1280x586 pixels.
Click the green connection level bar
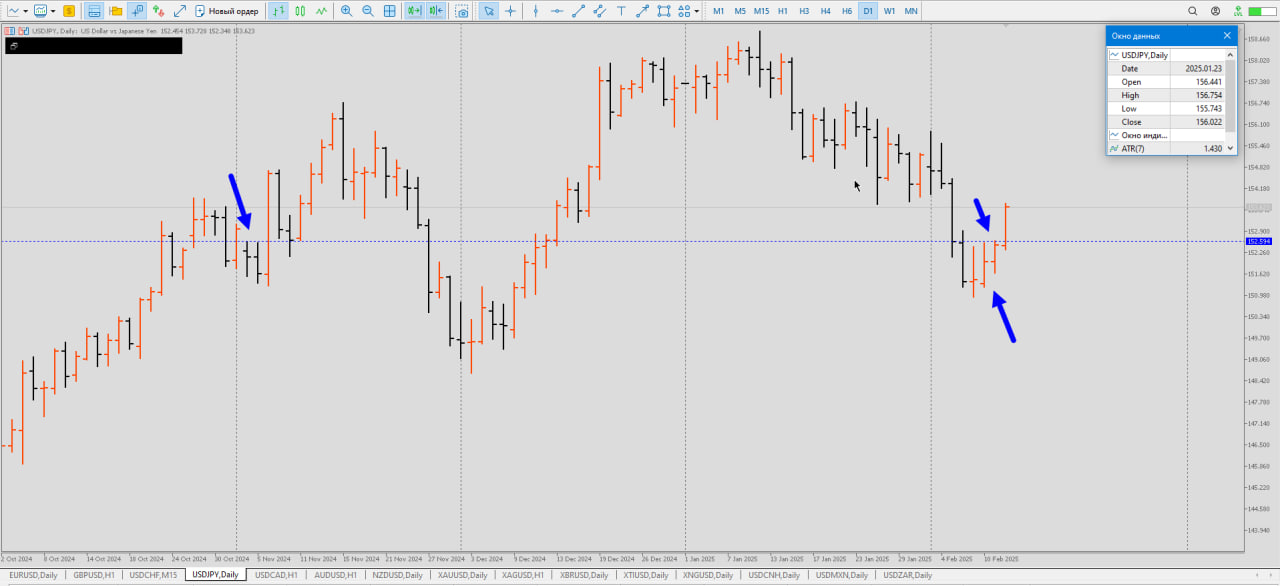[x=1261, y=11]
